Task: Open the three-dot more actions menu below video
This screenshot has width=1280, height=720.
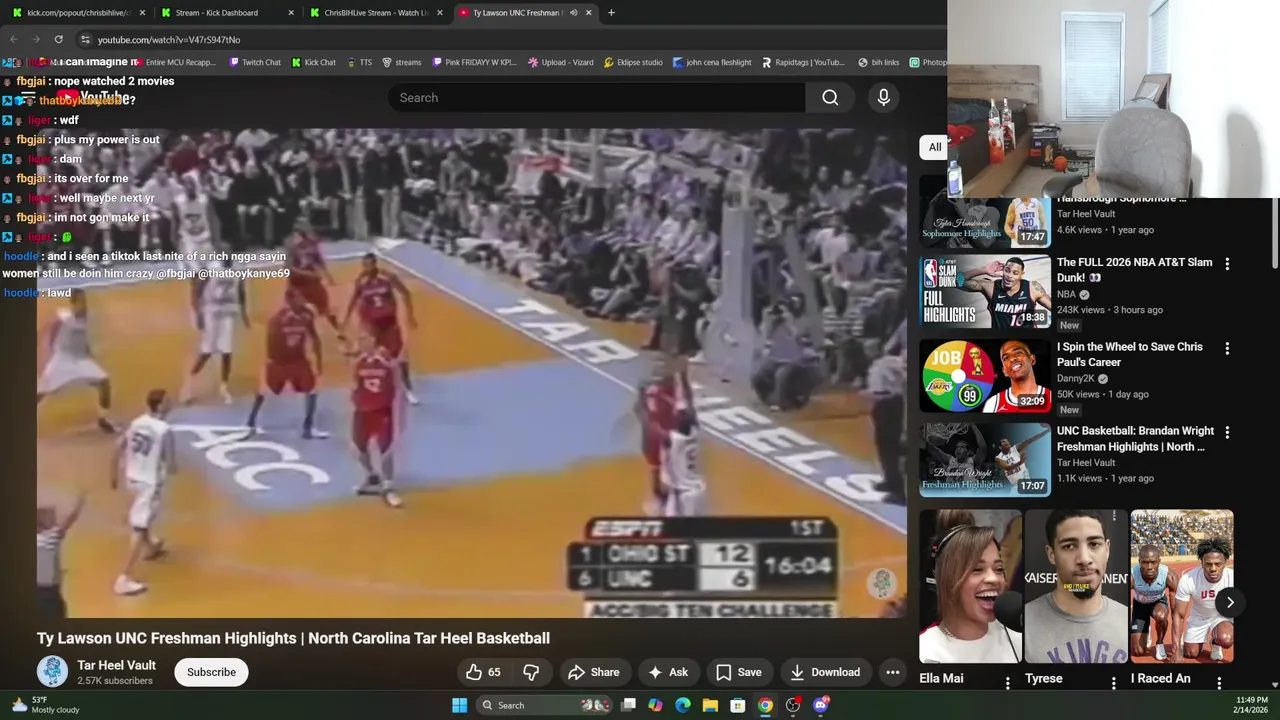Action: 893,672
